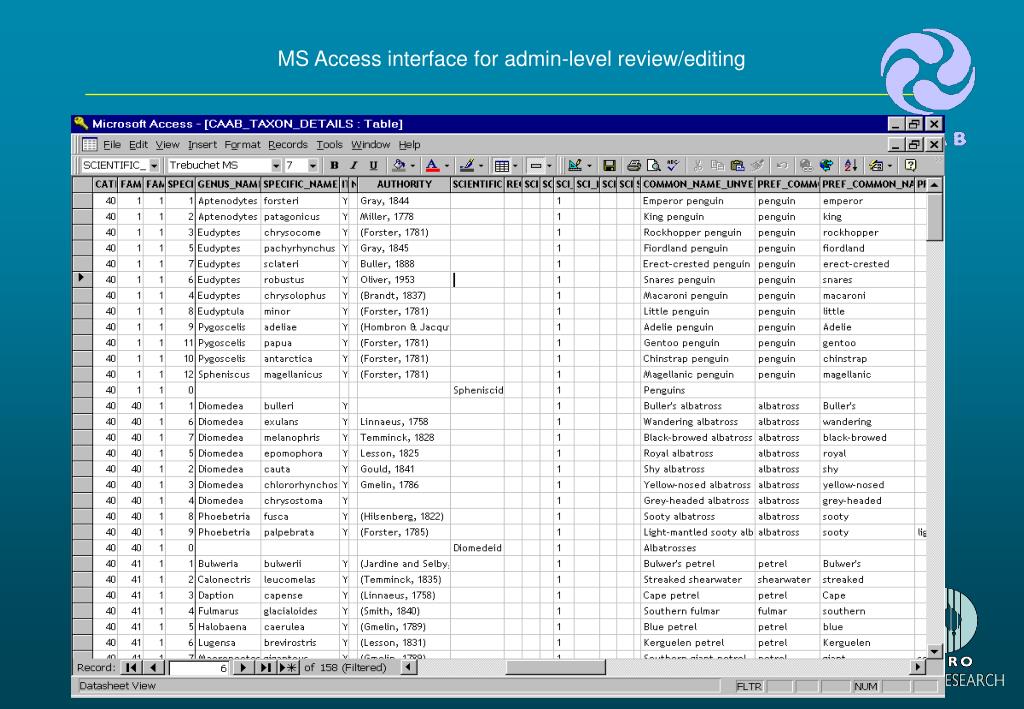
Task: Expand the fill color dropdown arrow
Action: 413,165
